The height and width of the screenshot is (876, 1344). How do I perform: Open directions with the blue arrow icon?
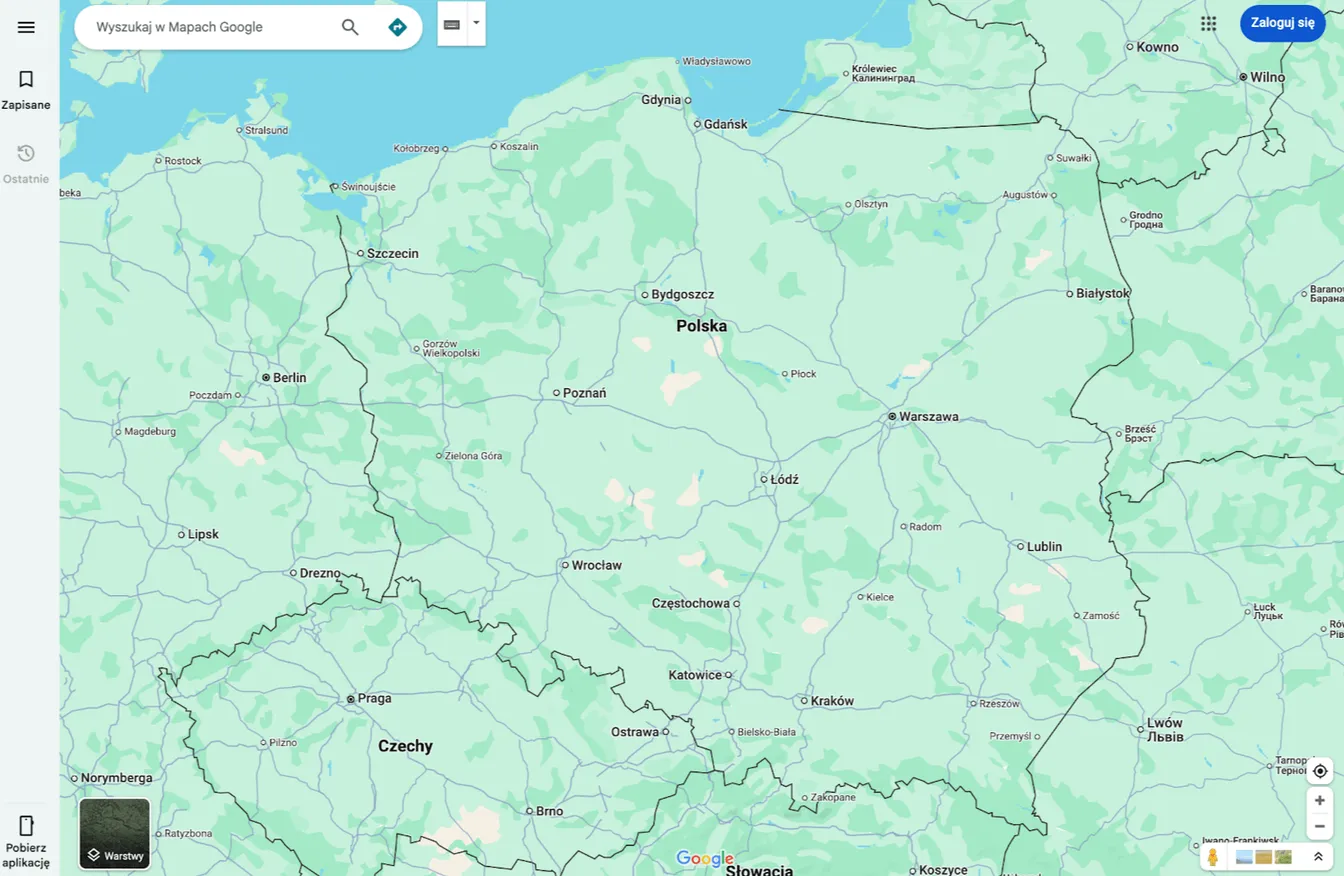[x=398, y=27]
